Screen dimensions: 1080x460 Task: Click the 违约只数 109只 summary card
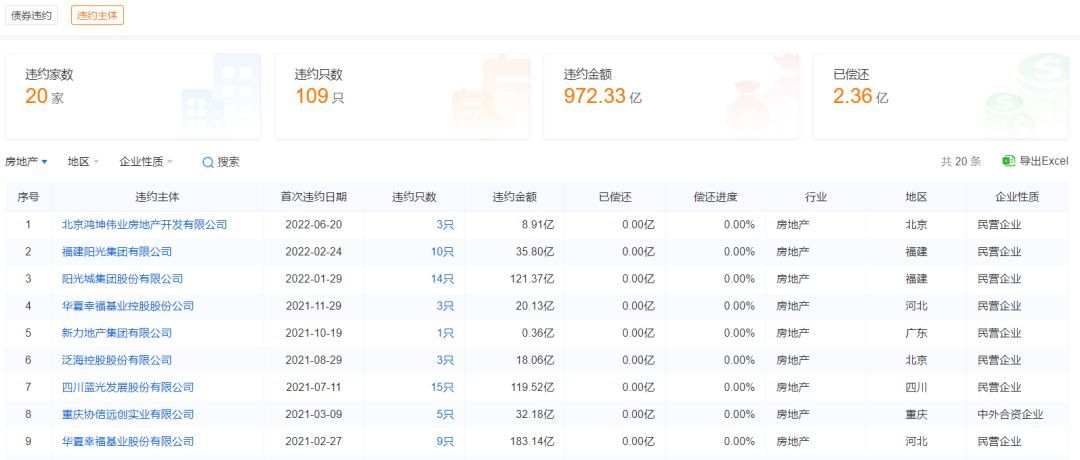pos(402,96)
